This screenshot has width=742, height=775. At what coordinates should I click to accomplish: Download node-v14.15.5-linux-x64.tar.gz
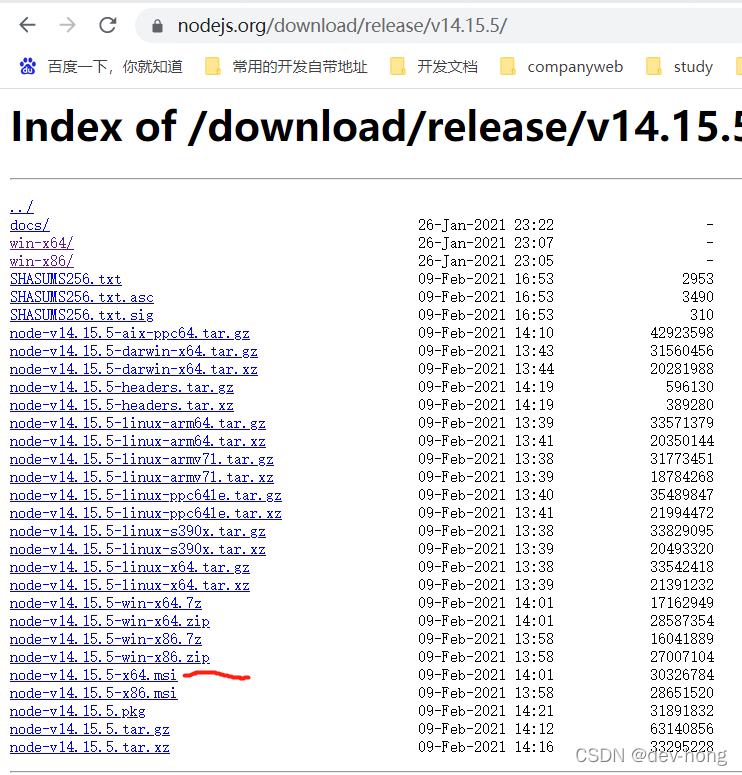130,567
